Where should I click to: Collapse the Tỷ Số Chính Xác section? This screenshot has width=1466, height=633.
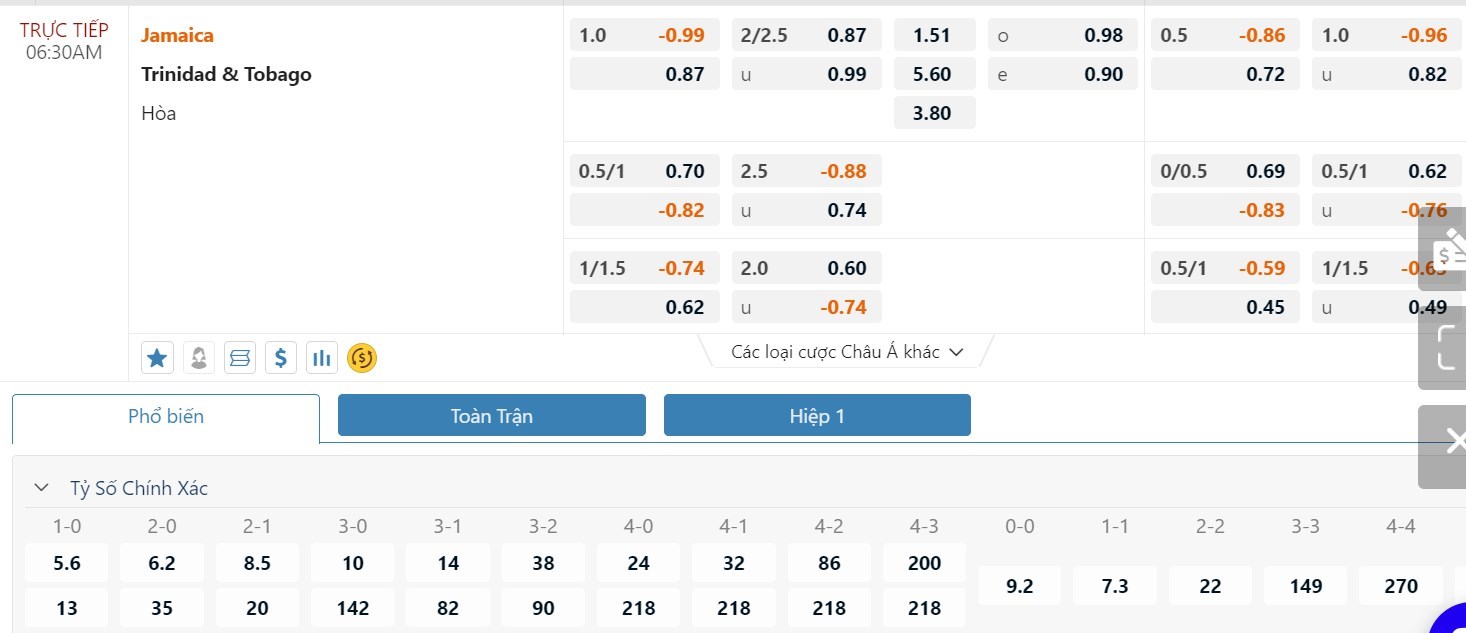pos(42,488)
